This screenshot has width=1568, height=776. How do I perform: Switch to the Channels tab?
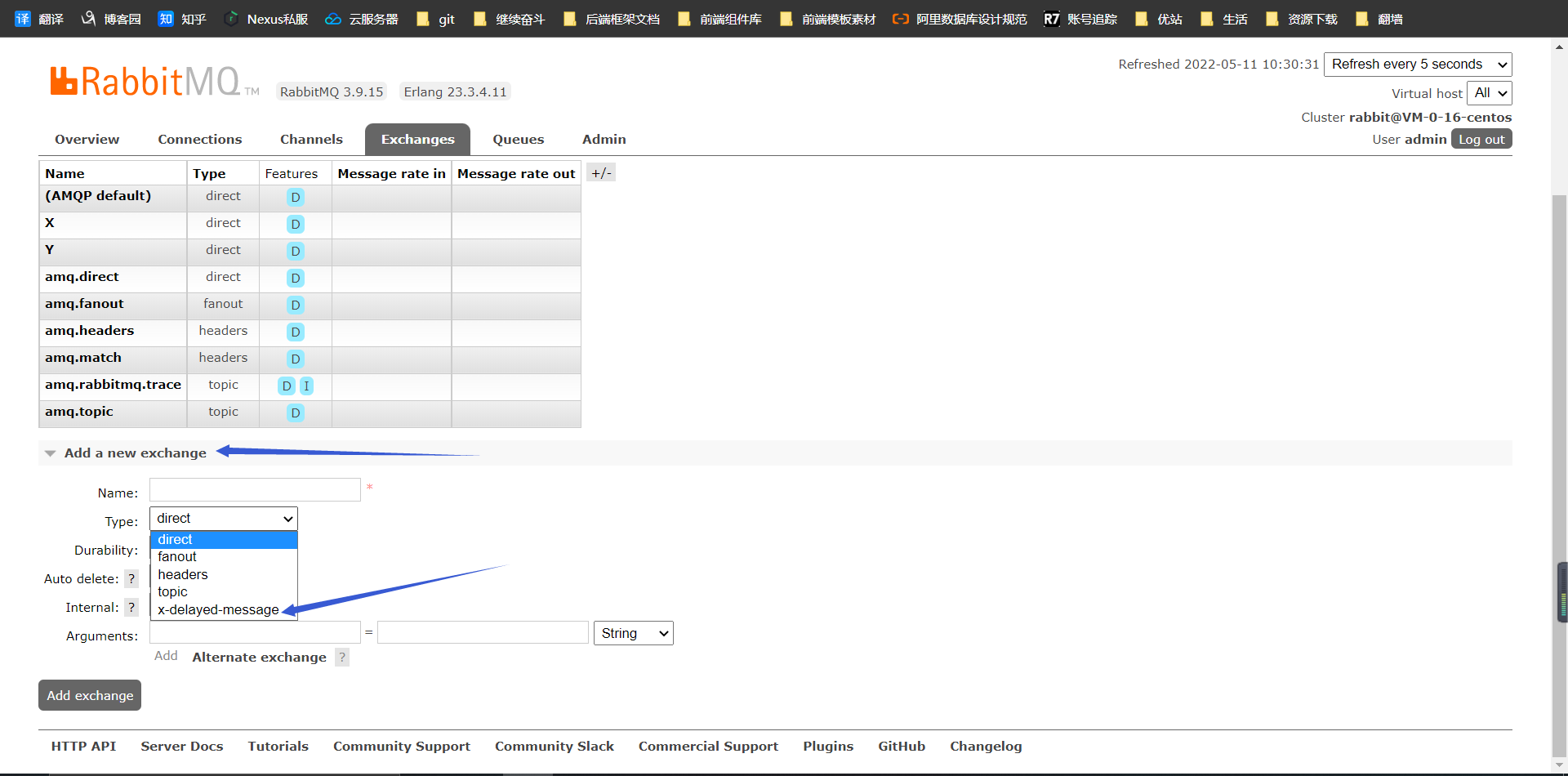point(311,140)
